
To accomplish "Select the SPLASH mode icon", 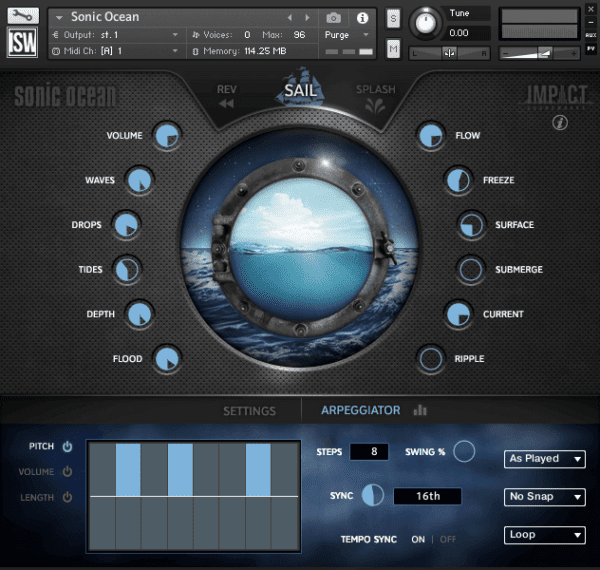I will [x=375, y=106].
